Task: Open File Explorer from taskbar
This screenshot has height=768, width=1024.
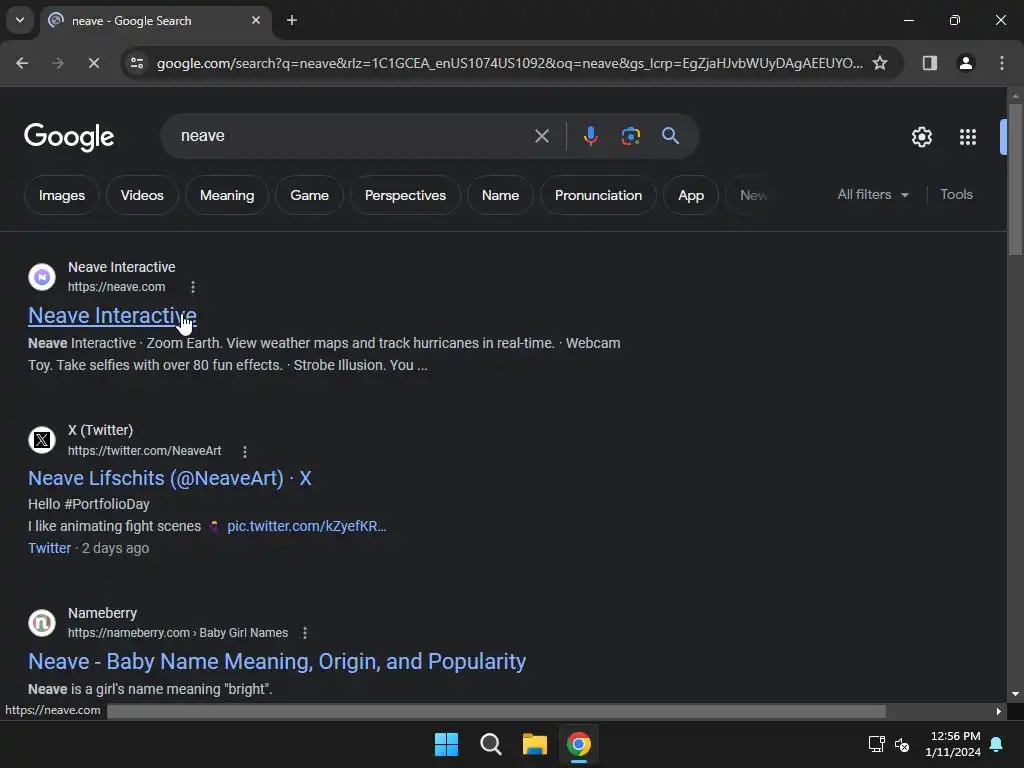Action: [x=535, y=744]
